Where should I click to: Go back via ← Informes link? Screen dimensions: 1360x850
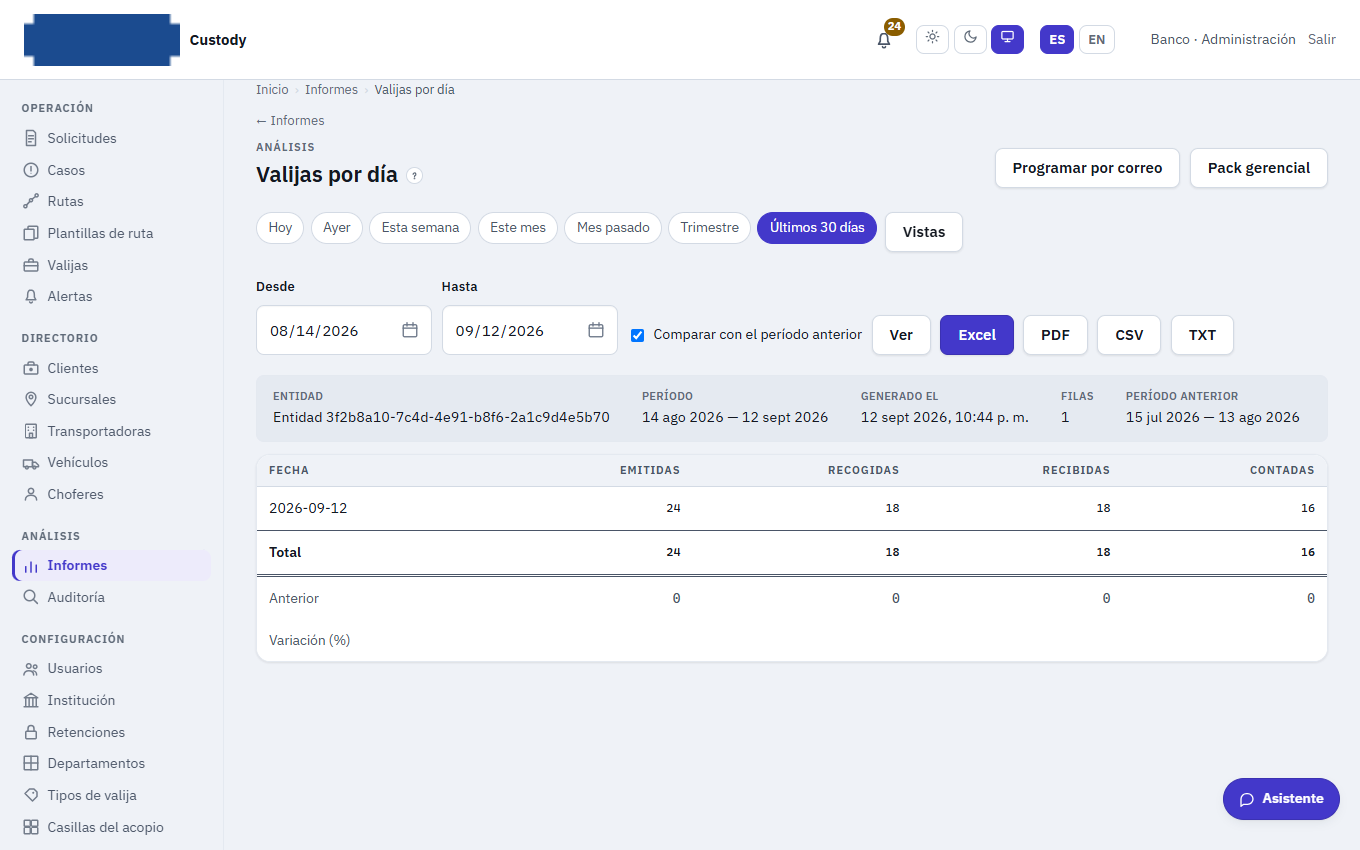pos(290,120)
